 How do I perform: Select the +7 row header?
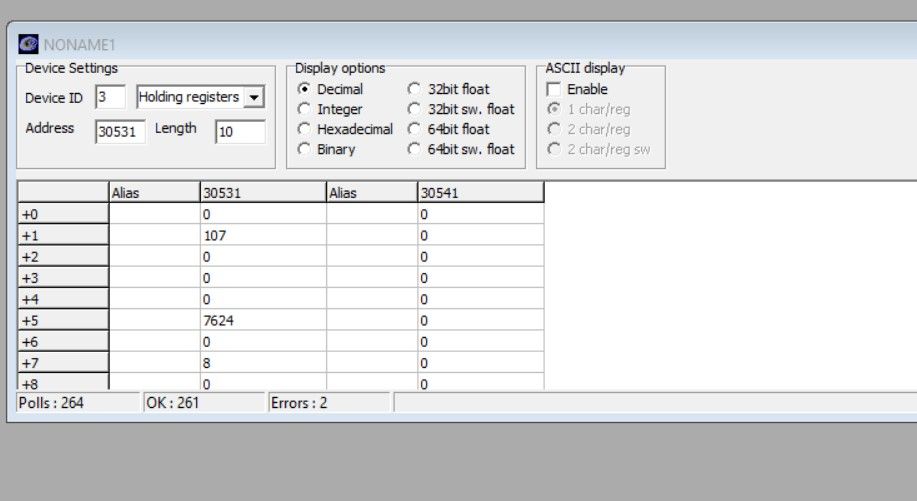coord(63,362)
